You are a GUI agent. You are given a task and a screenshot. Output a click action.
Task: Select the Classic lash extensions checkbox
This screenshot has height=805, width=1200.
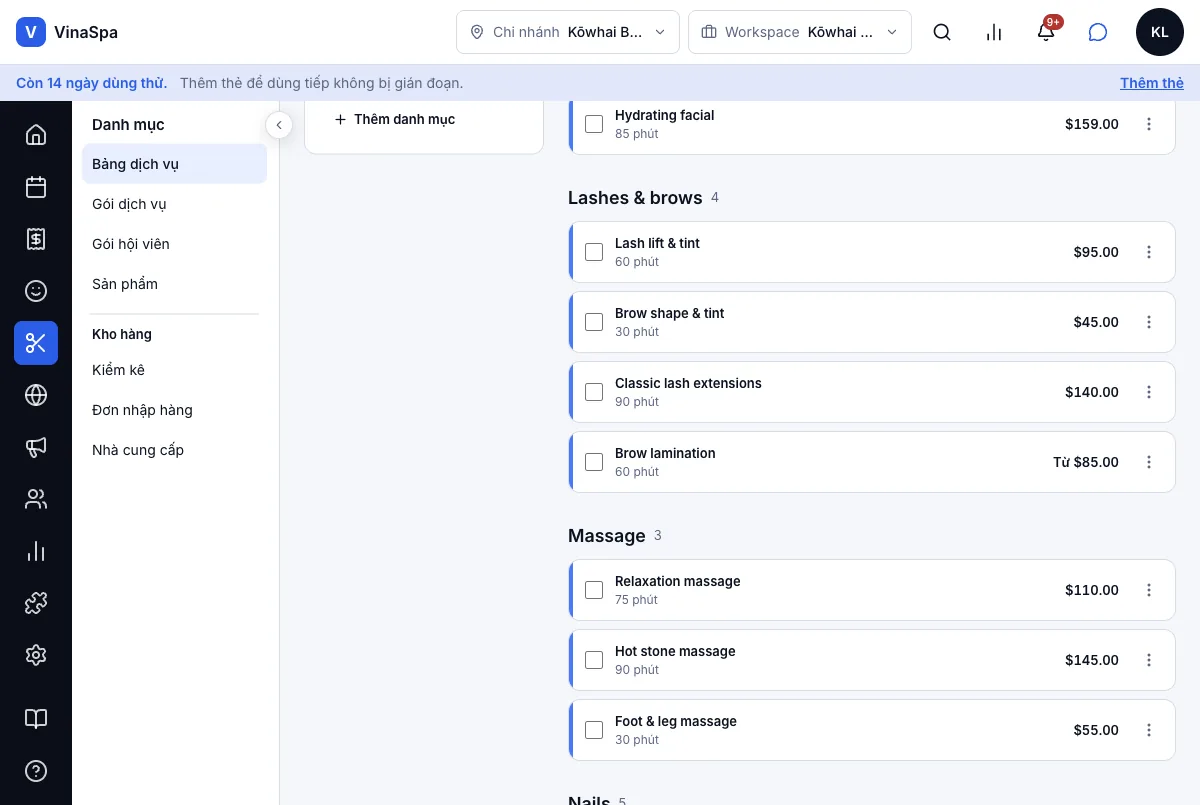click(594, 392)
